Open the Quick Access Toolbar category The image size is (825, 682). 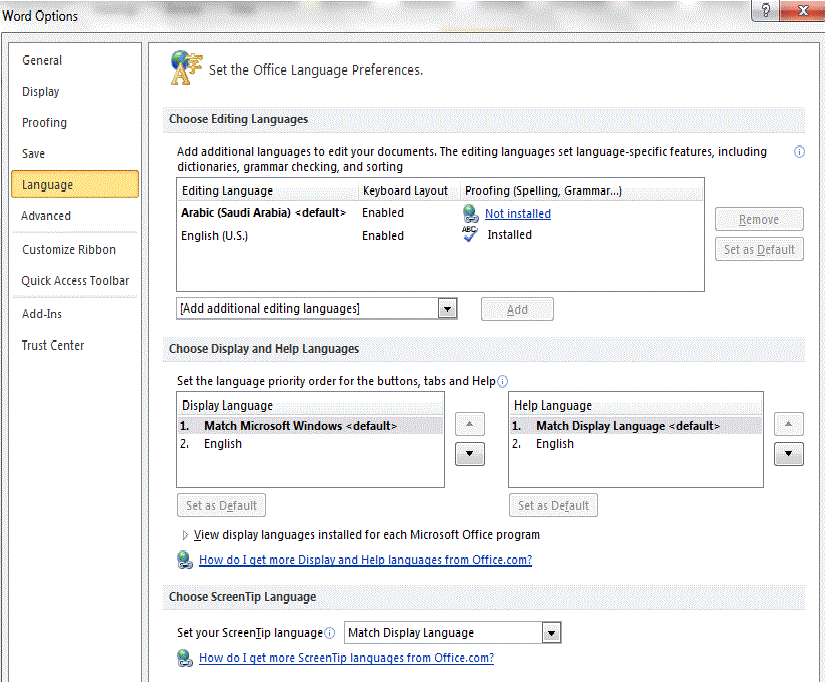tap(75, 280)
